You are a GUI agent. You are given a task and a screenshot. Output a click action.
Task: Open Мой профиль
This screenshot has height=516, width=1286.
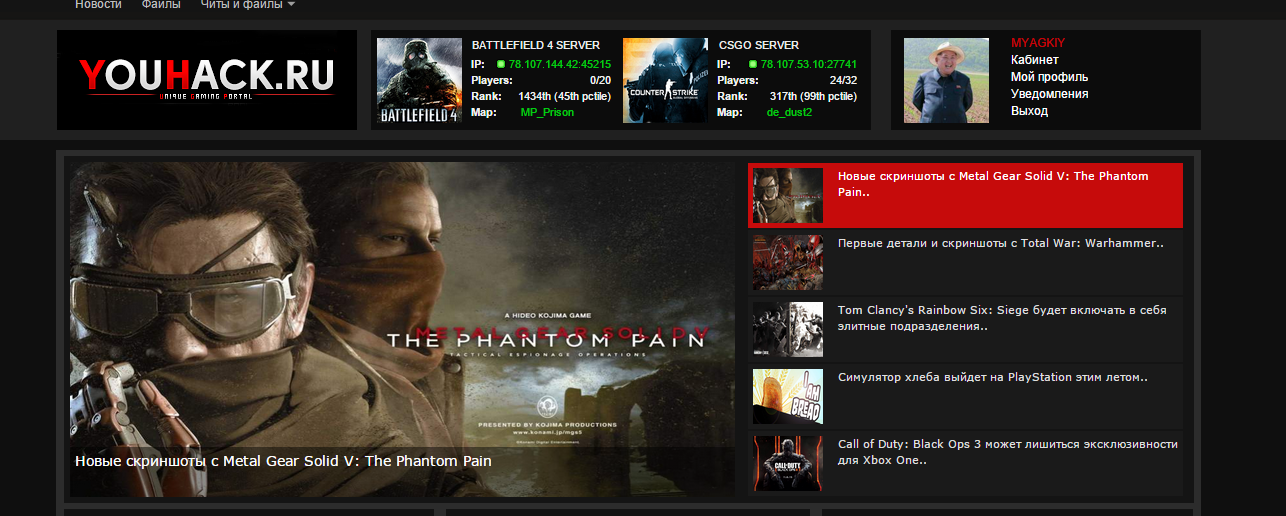(x=1049, y=77)
